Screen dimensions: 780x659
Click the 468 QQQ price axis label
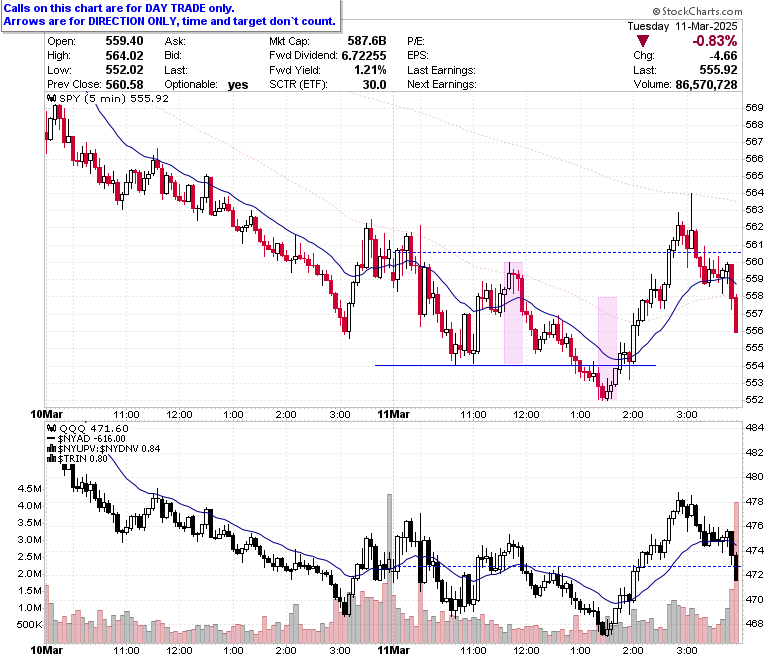click(x=754, y=623)
